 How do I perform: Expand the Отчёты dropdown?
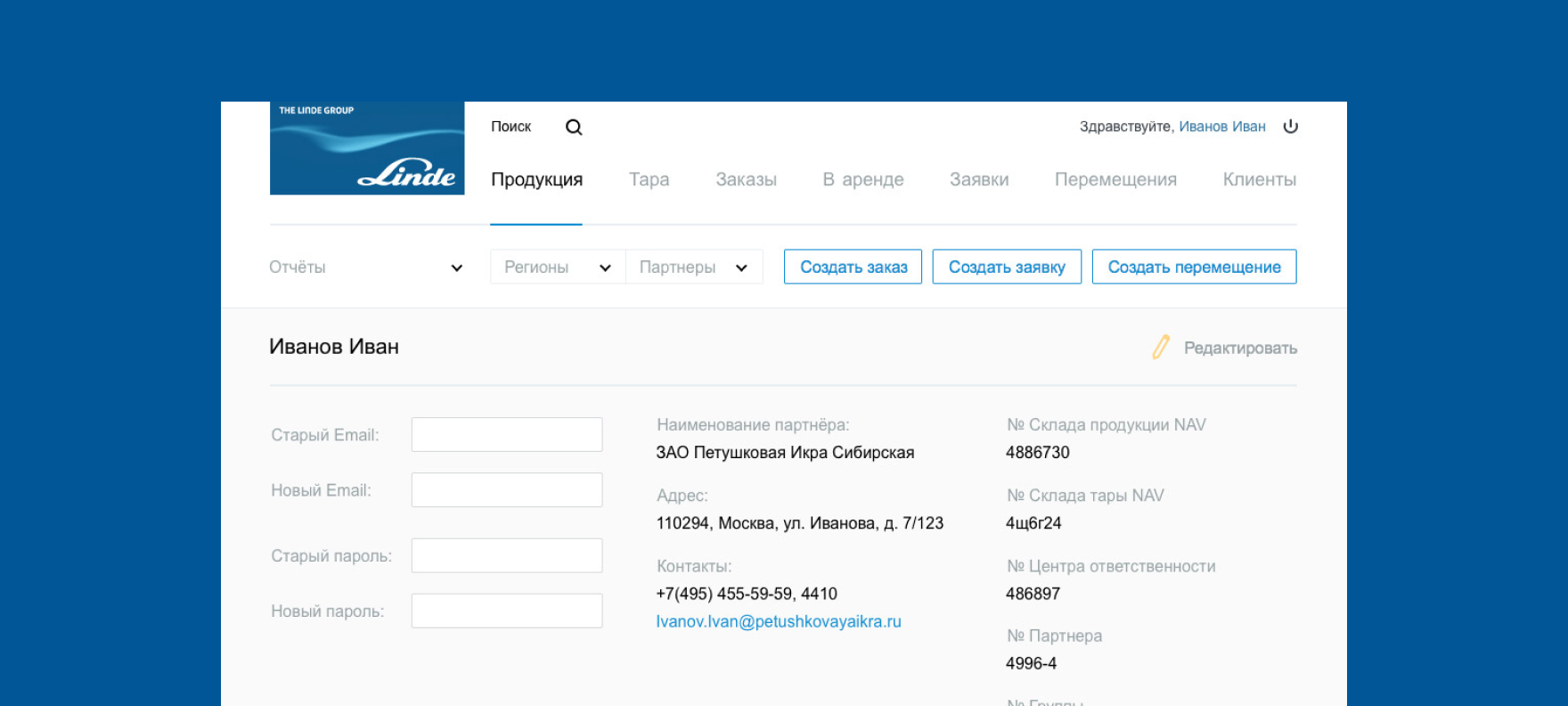click(x=366, y=267)
